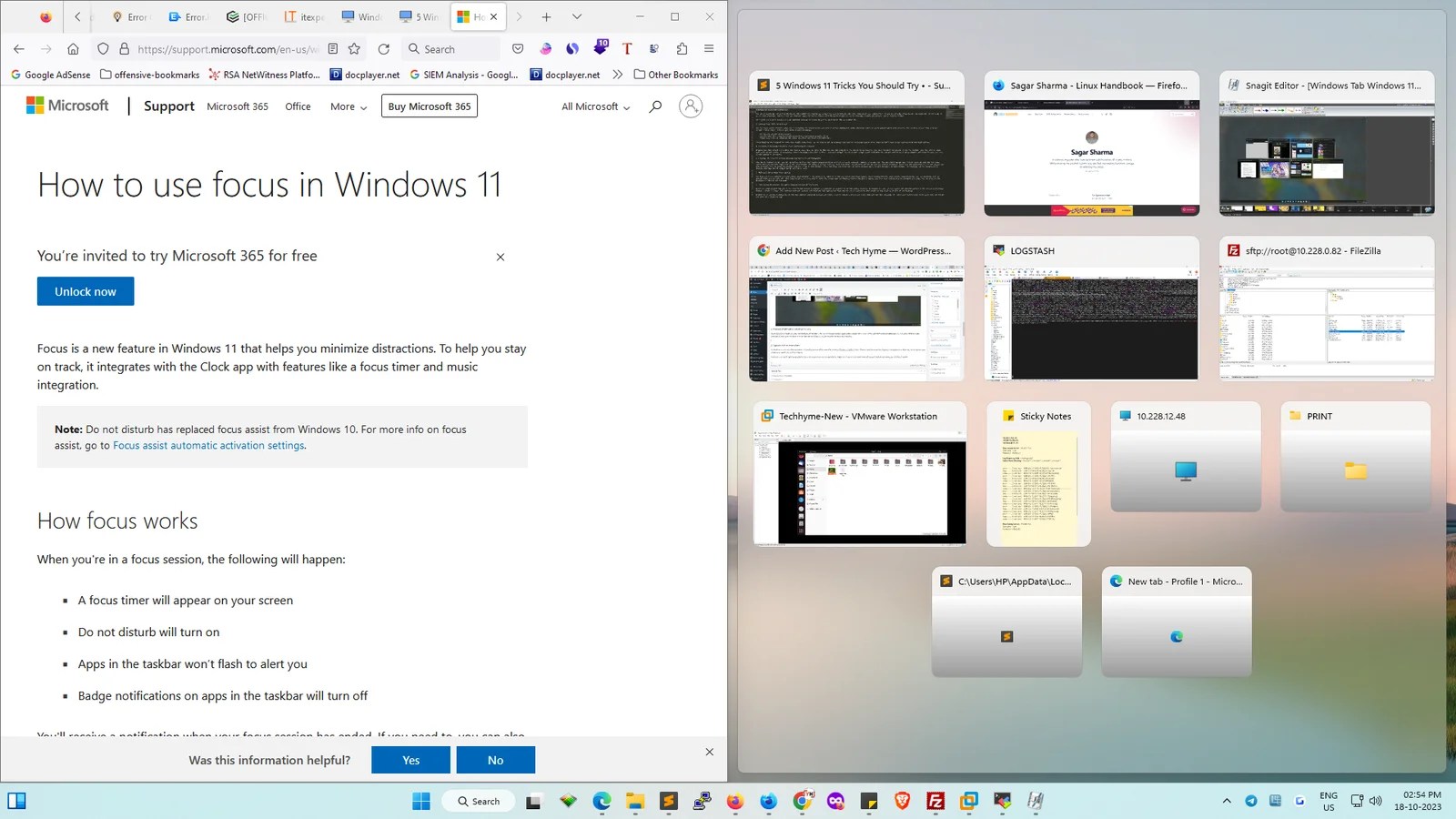Select the LOGSTASH window thumbnail
Image resolution: width=1456 pixels, height=819 pixels.
pyautogui.click(x=1092, y=308)
